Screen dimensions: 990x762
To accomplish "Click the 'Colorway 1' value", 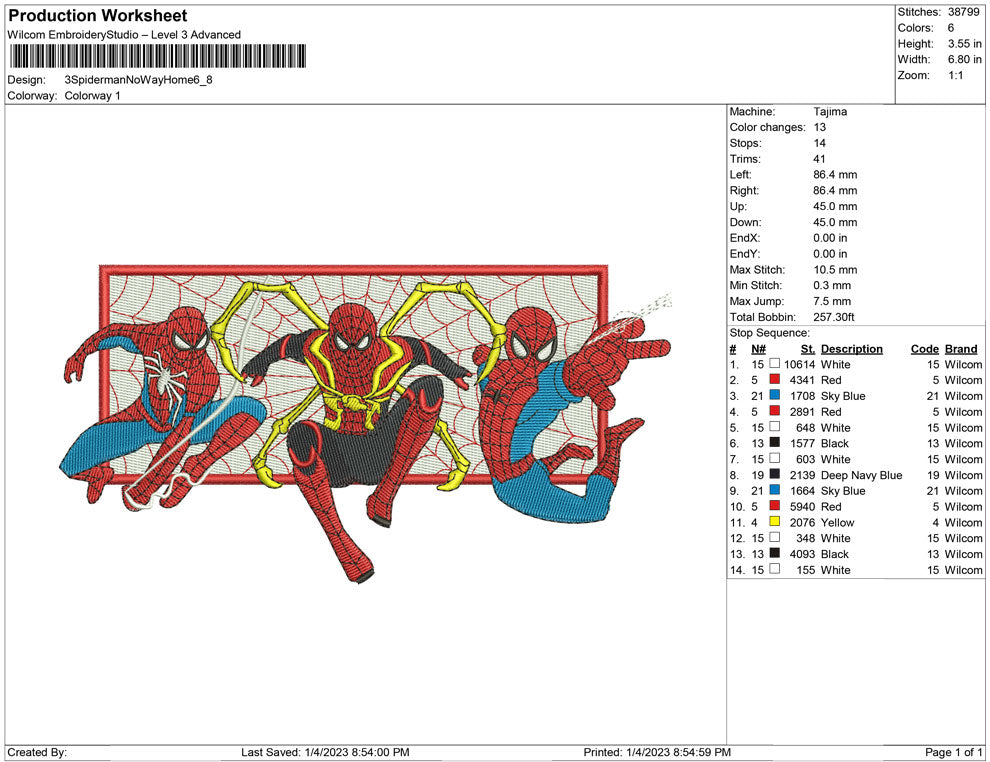I will (x=92, y=96).
